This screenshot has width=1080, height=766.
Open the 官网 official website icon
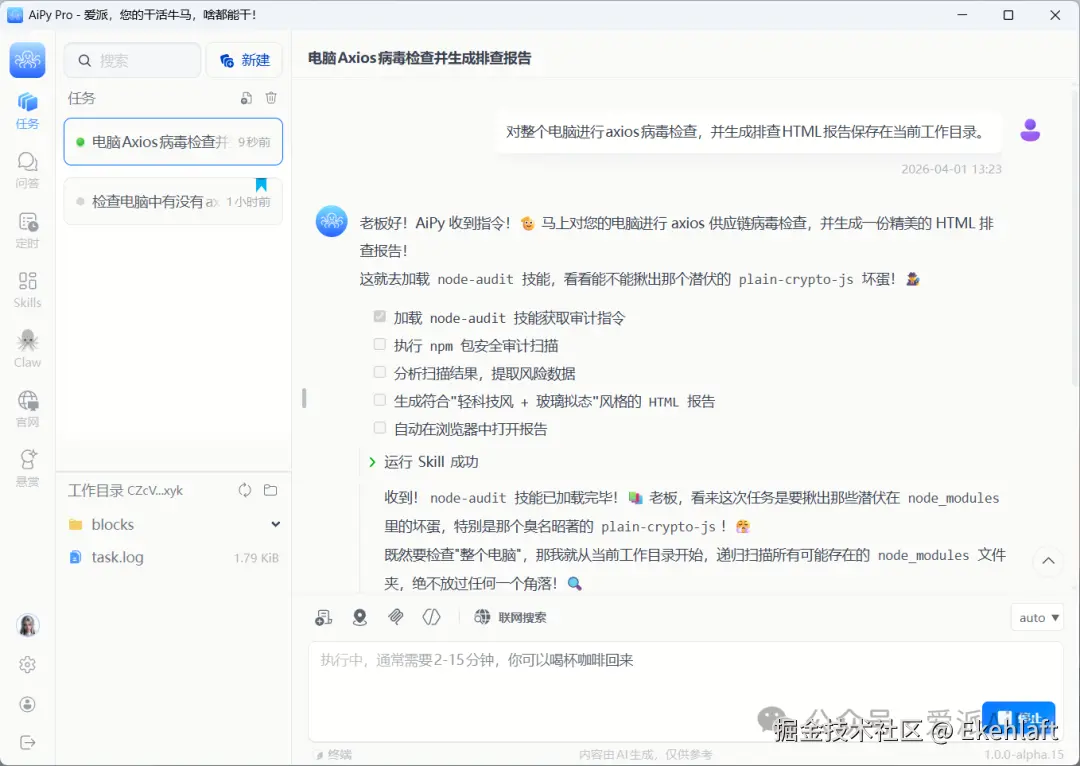coord(27,408)
